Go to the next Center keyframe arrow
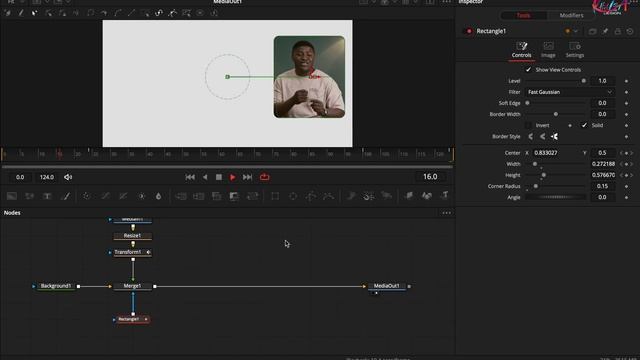 [631, 153]
